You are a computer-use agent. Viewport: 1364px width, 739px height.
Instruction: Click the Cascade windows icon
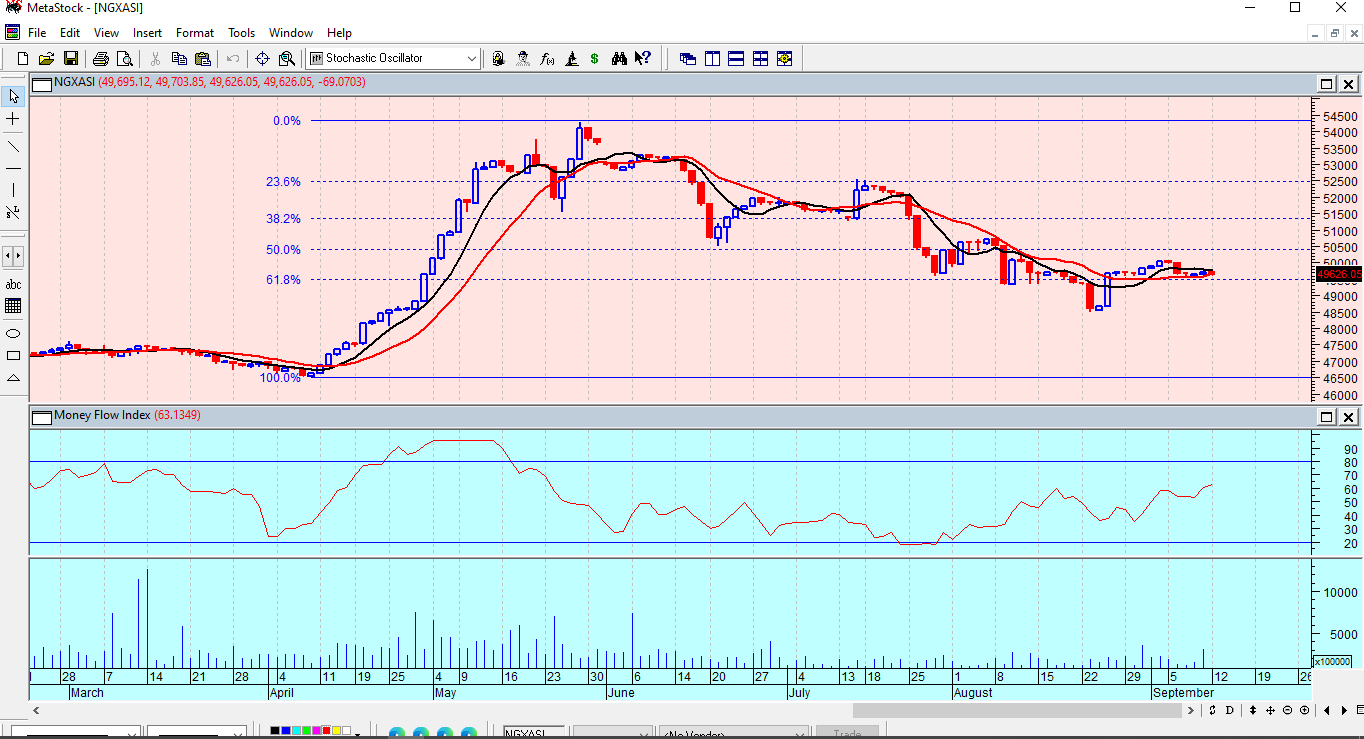click(688, 58)
